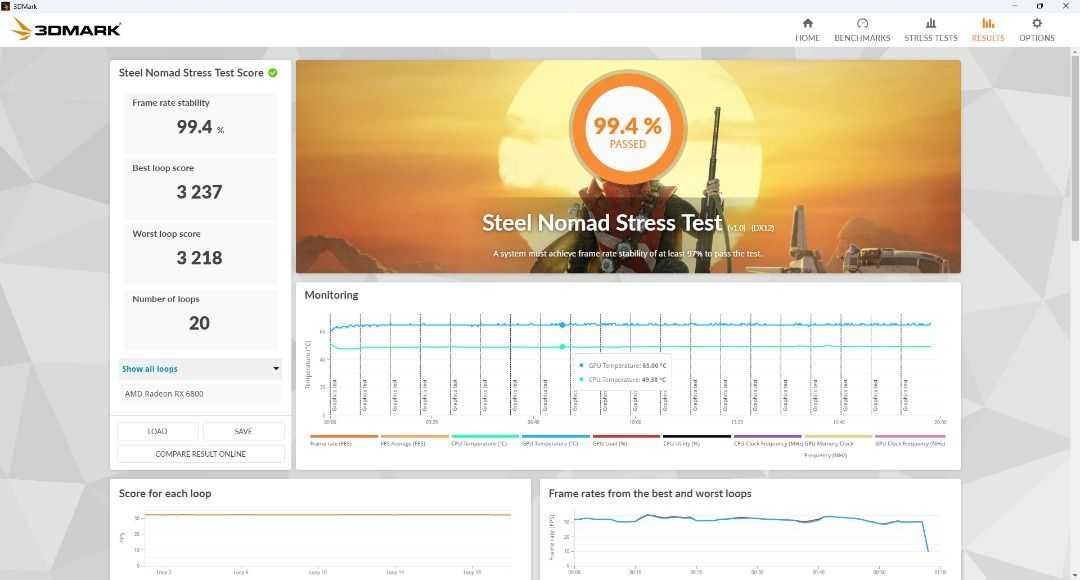Click Best loop score value 3 237

pyautogui.click(x=199, y=192)
